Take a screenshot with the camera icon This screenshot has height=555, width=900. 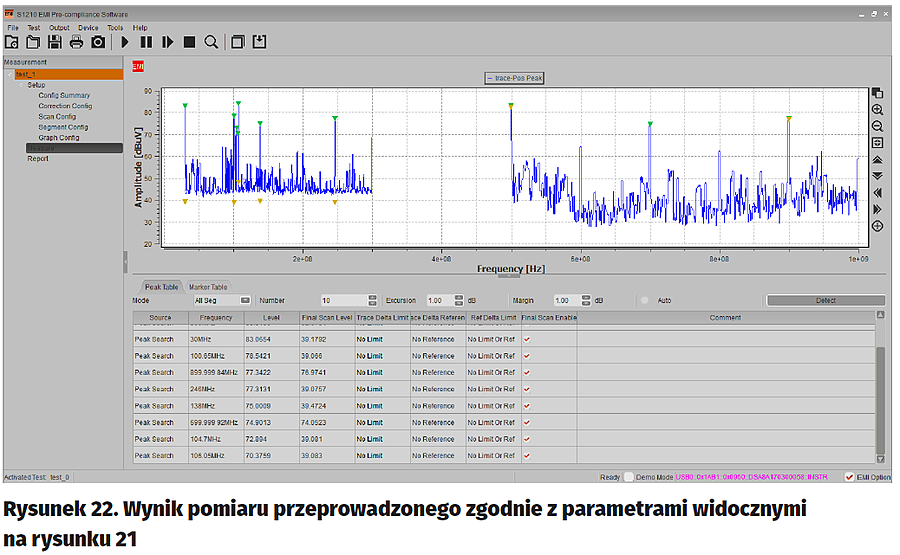tap(98, 42)
